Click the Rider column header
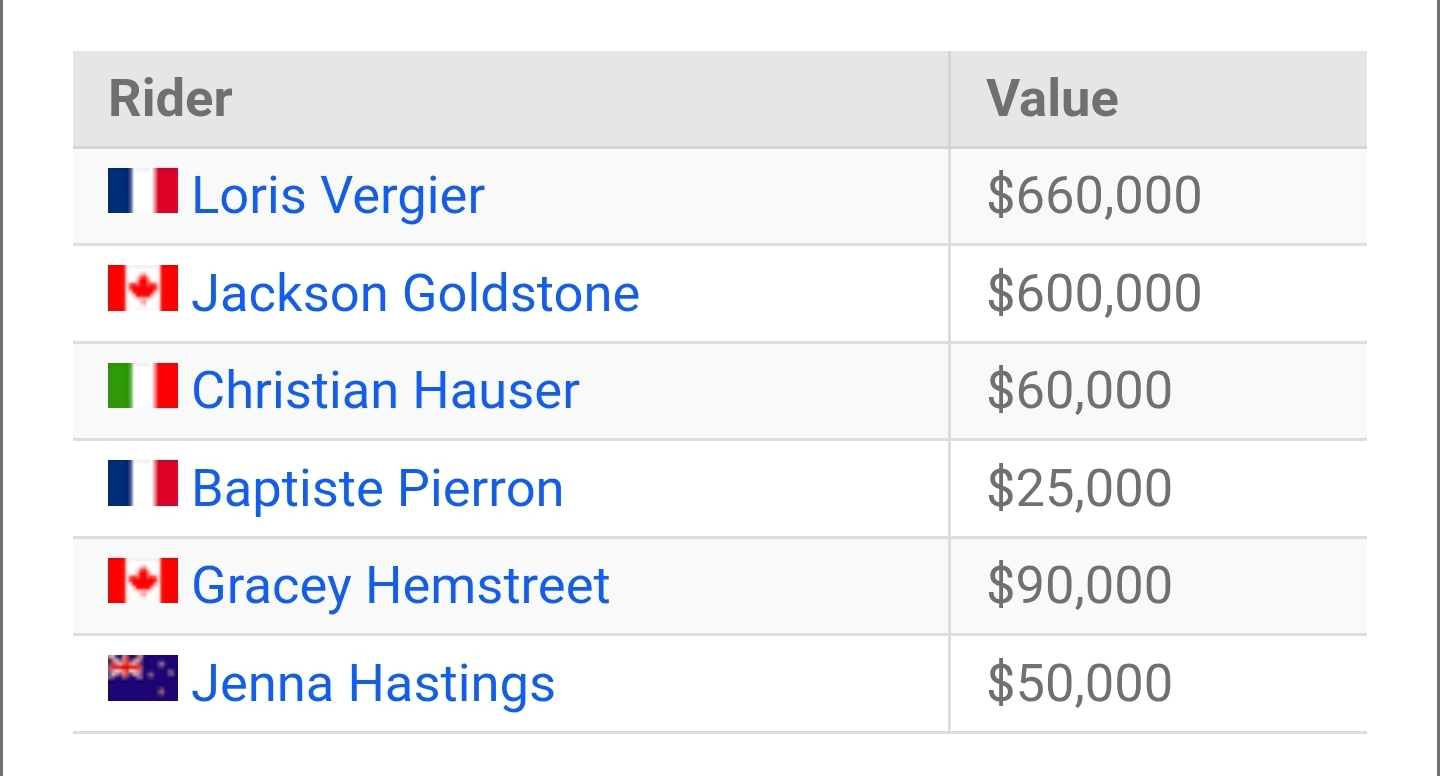The image size is (1440, 776). click(x=170, y=99)
